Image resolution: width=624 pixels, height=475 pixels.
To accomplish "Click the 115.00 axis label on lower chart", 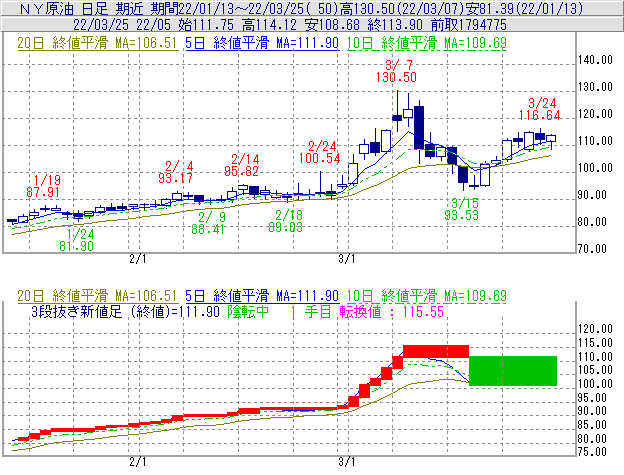I will tap(595, 343).
